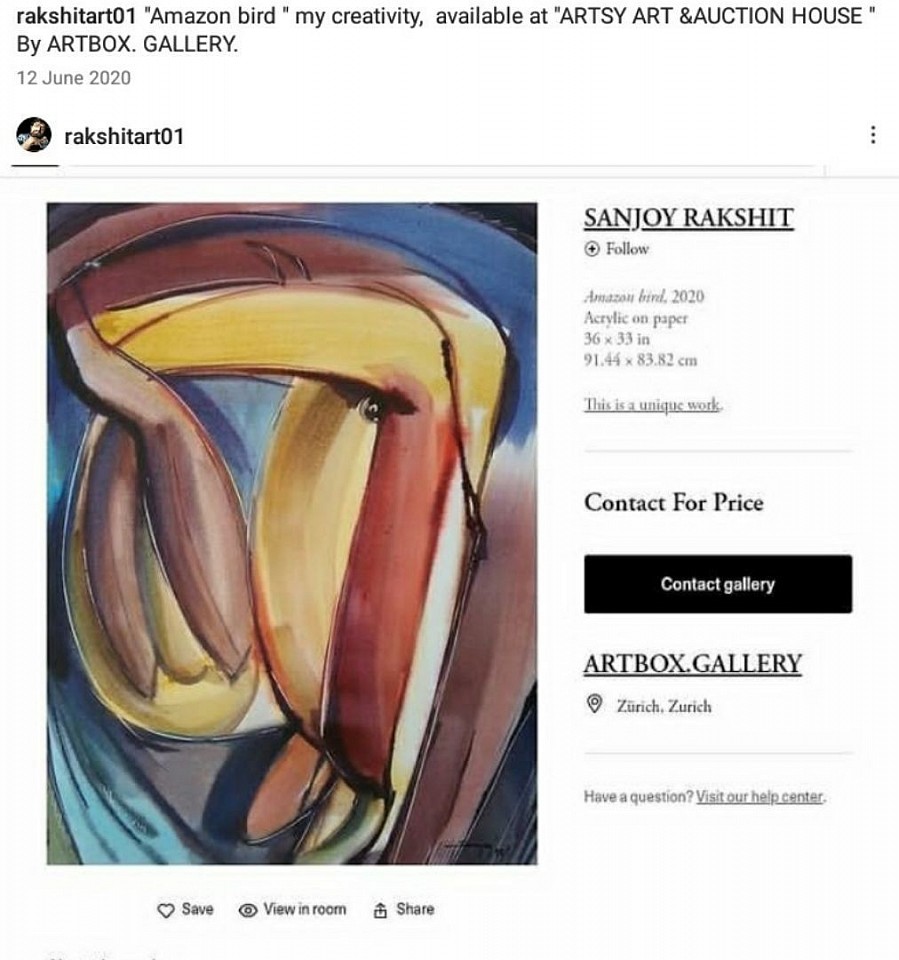The width and height of the screenshot is (899, 960).
Task: Click the heart Save icon
Action: [166, 910]
